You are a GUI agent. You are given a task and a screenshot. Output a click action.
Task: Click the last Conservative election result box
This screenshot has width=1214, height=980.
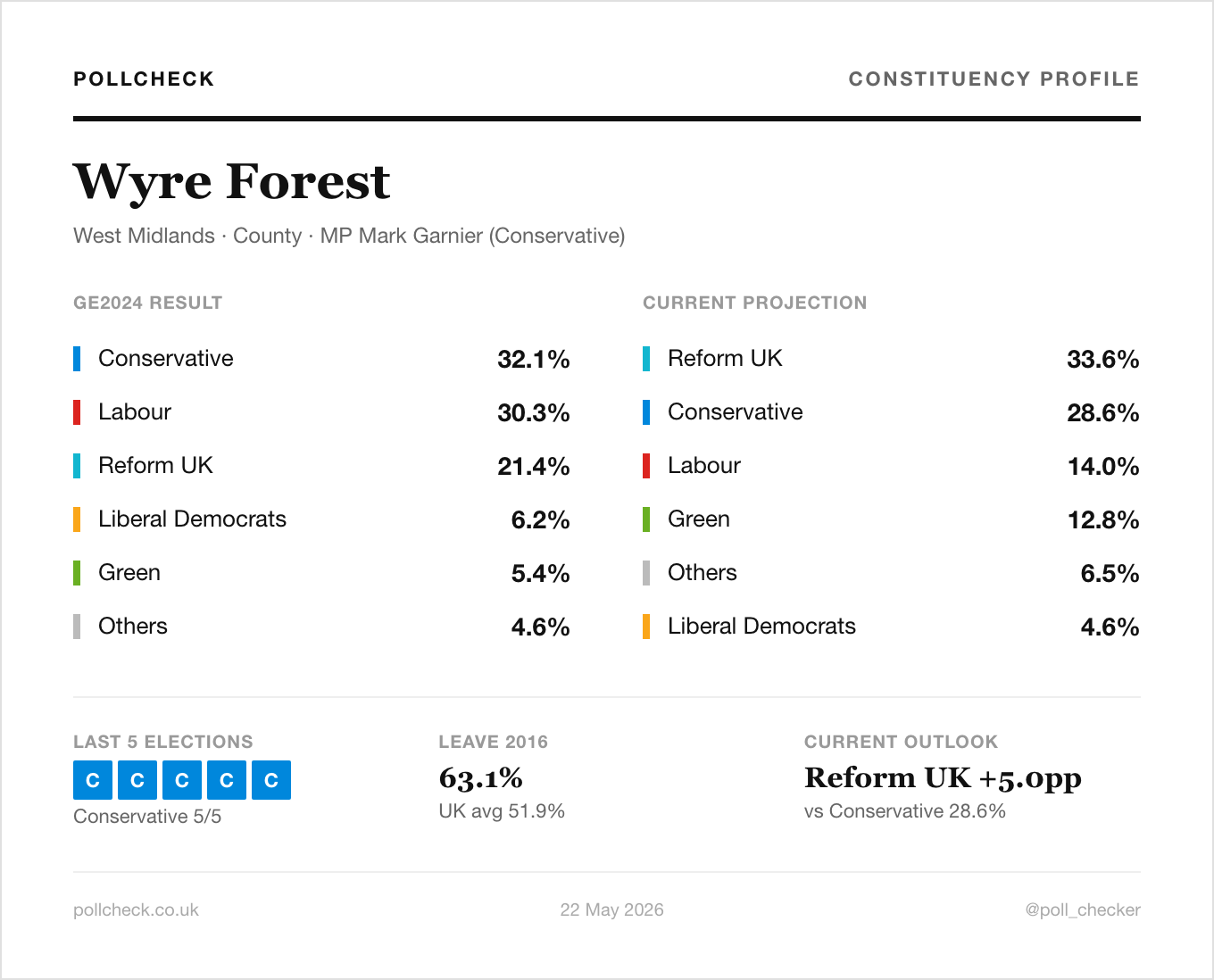click(x=271, y=780)
